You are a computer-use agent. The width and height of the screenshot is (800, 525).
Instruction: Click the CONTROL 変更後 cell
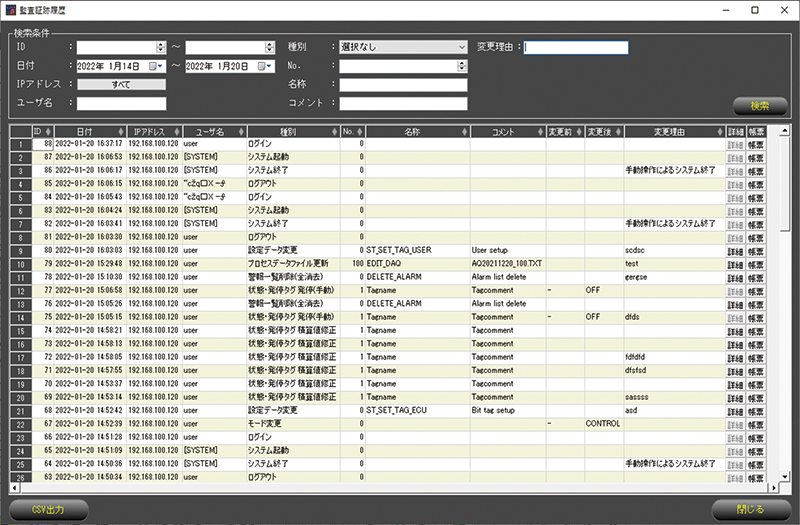604,424
